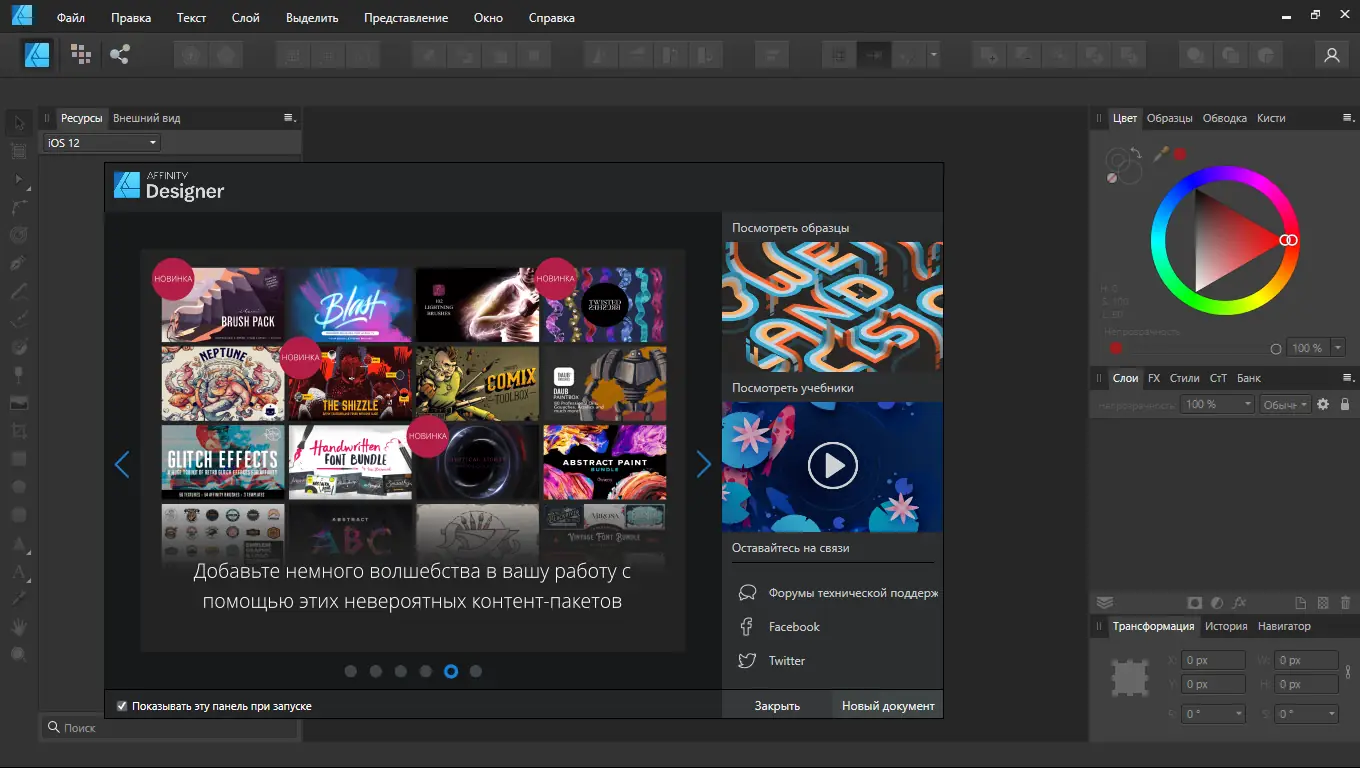Image resolution: width=1360 pixels, height=768 pixels.
Task: Open the iOS 12 dropdown in Ресурсы
Action: click(x=102, y=143)
